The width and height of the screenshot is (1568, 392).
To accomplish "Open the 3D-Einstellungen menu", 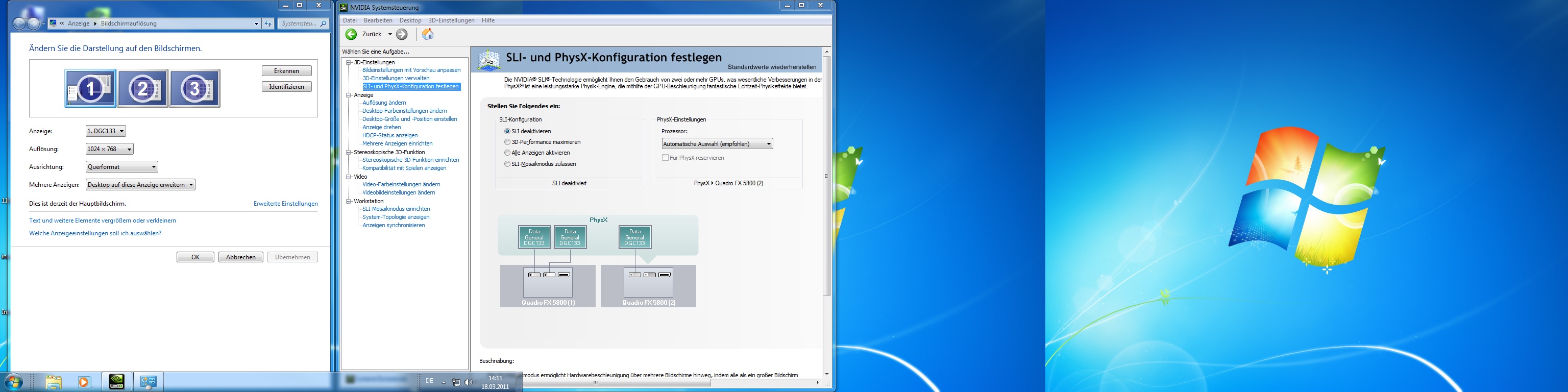I will click(451, 21).
